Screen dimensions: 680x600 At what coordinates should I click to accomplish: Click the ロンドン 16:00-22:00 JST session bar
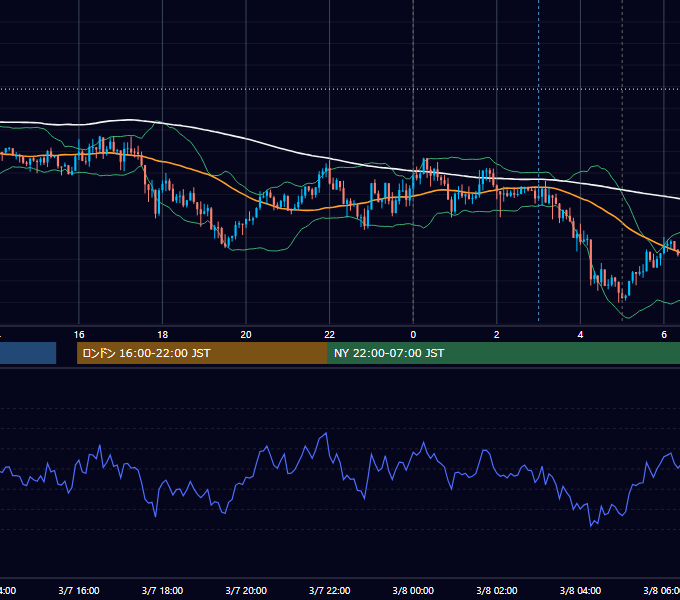(202, 353)
